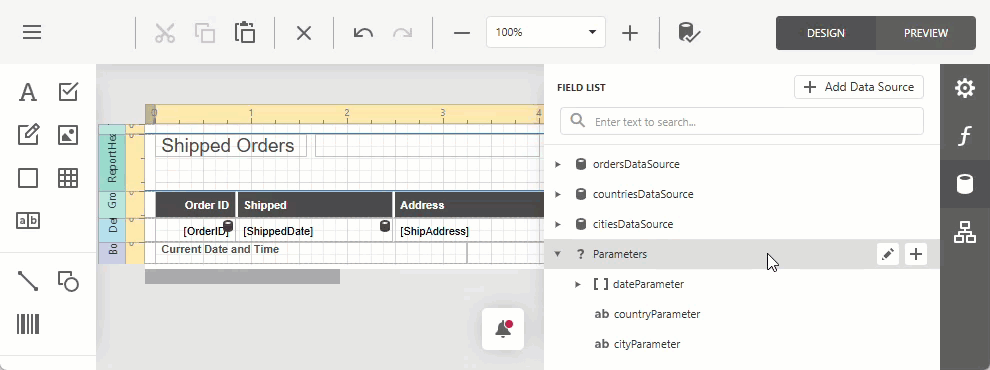Expand the countriesDataSource node
This screenshot has height=370, width=990.
[558, 194]
